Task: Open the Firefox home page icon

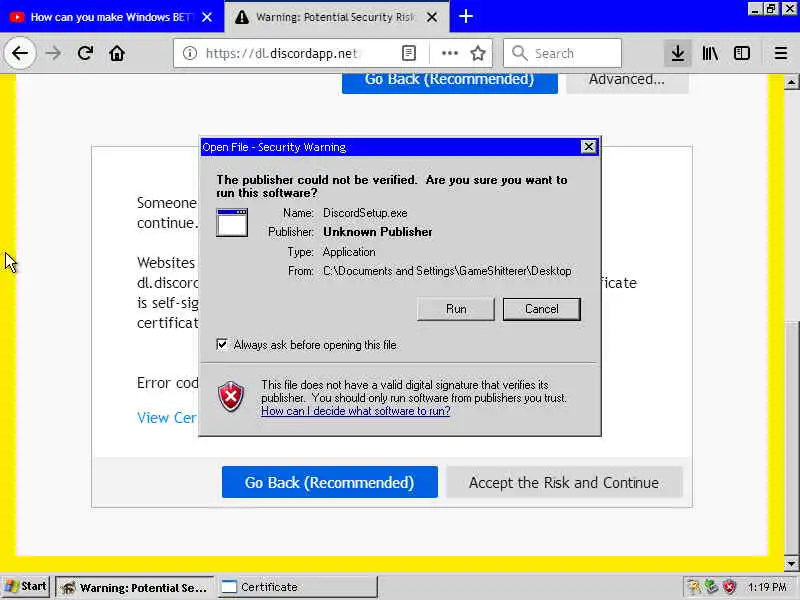Action: 117,53
